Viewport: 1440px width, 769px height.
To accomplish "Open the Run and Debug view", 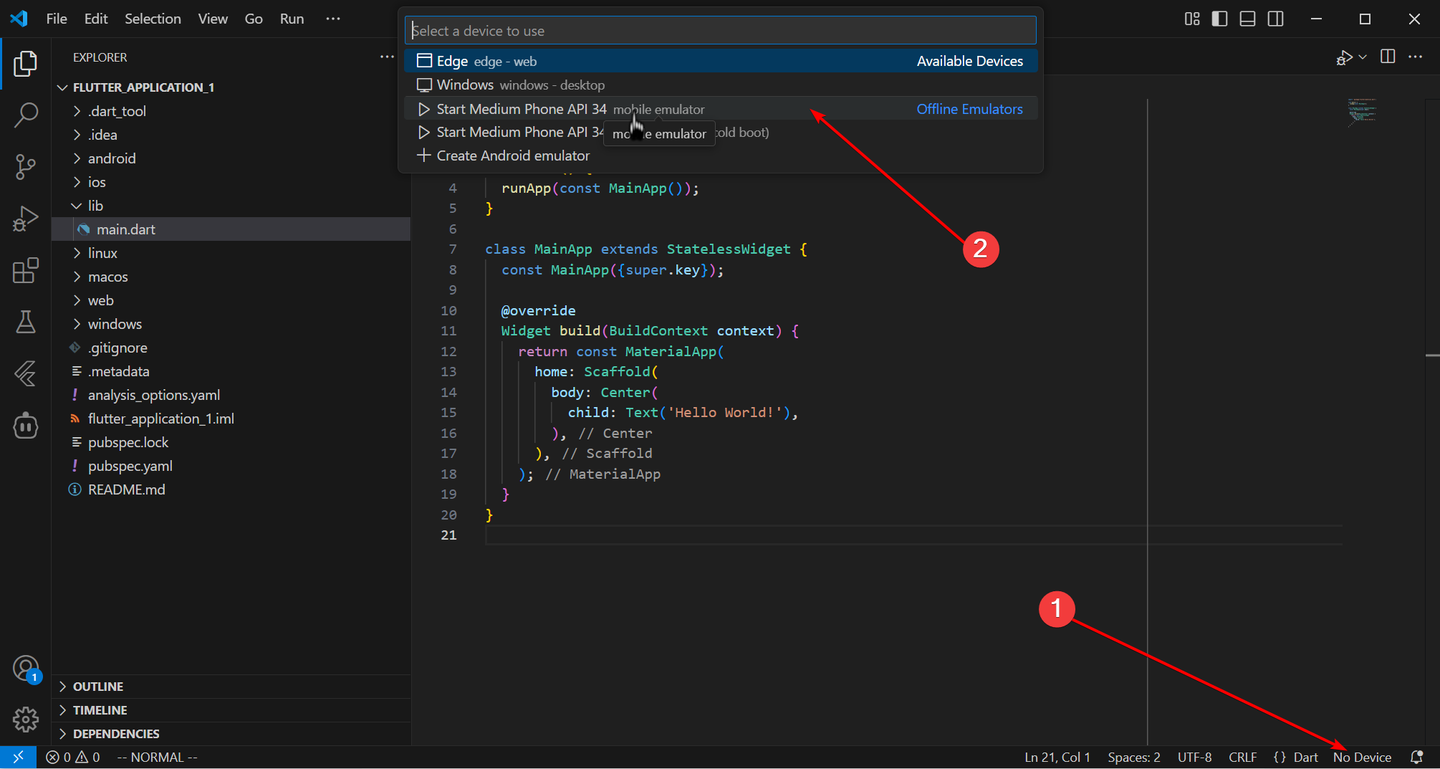I will pos(25,219).
